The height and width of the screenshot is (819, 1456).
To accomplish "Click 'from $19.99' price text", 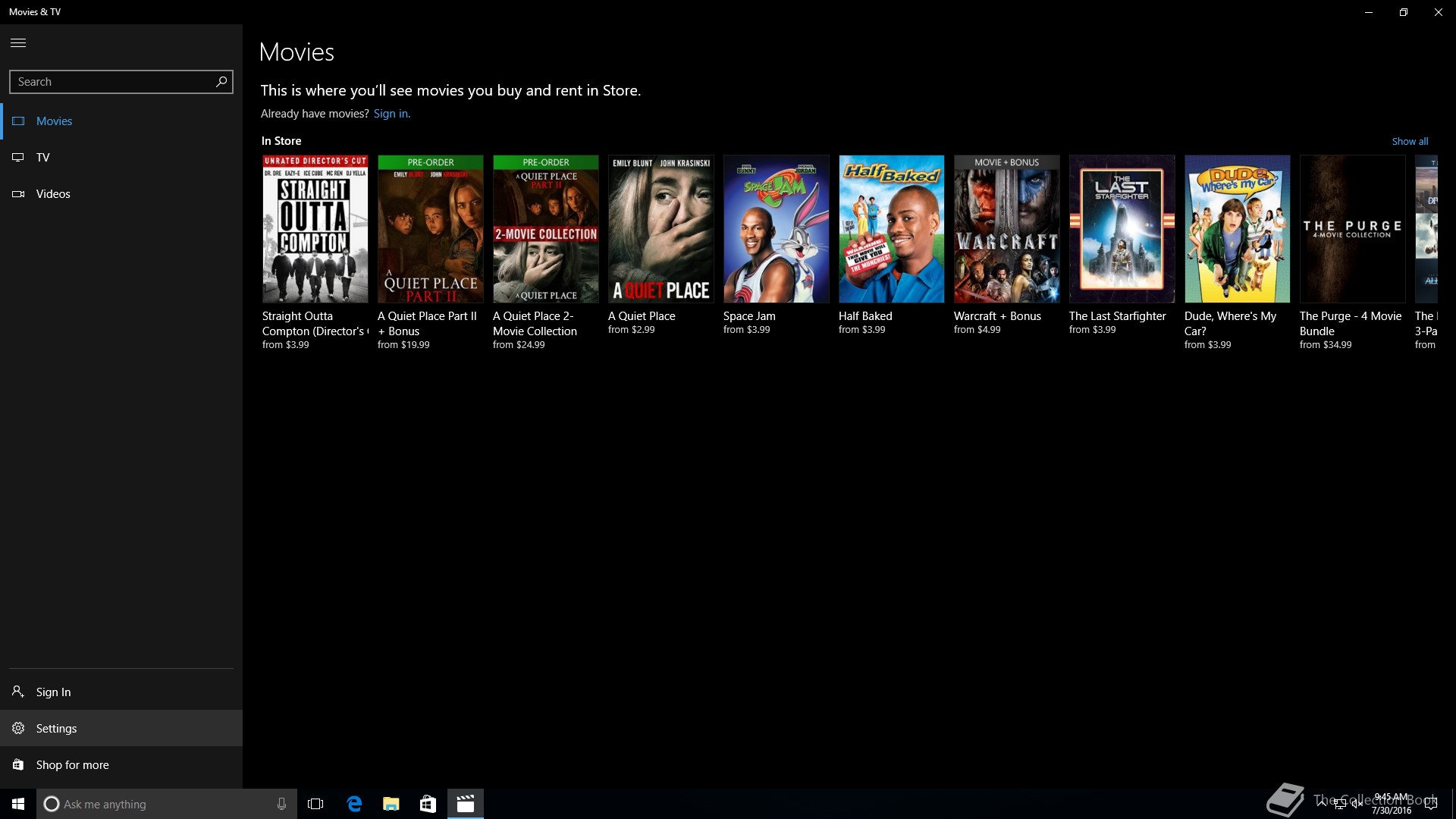I will click(x=403, y=345).
